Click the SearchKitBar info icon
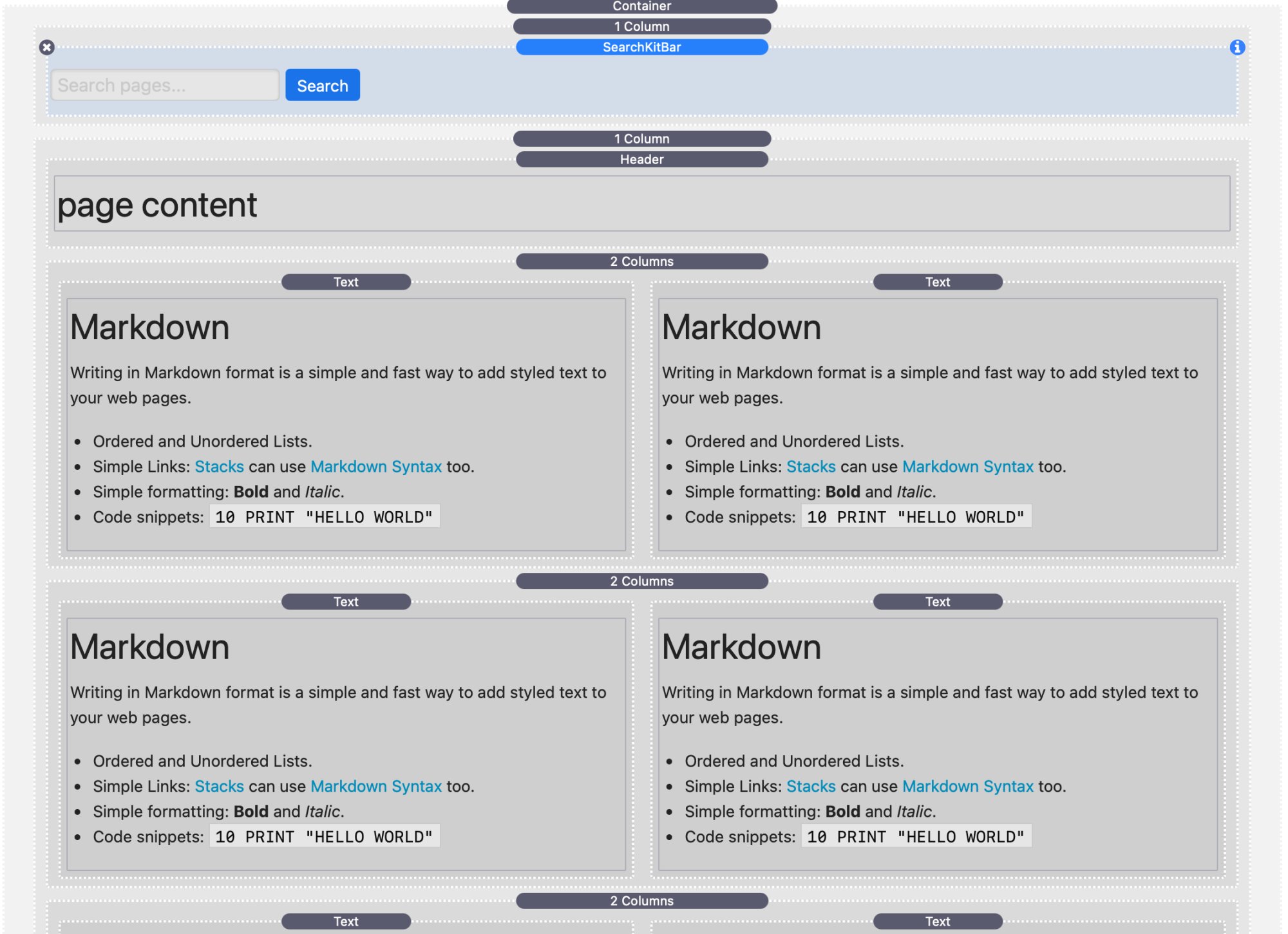 (1236, 47)
